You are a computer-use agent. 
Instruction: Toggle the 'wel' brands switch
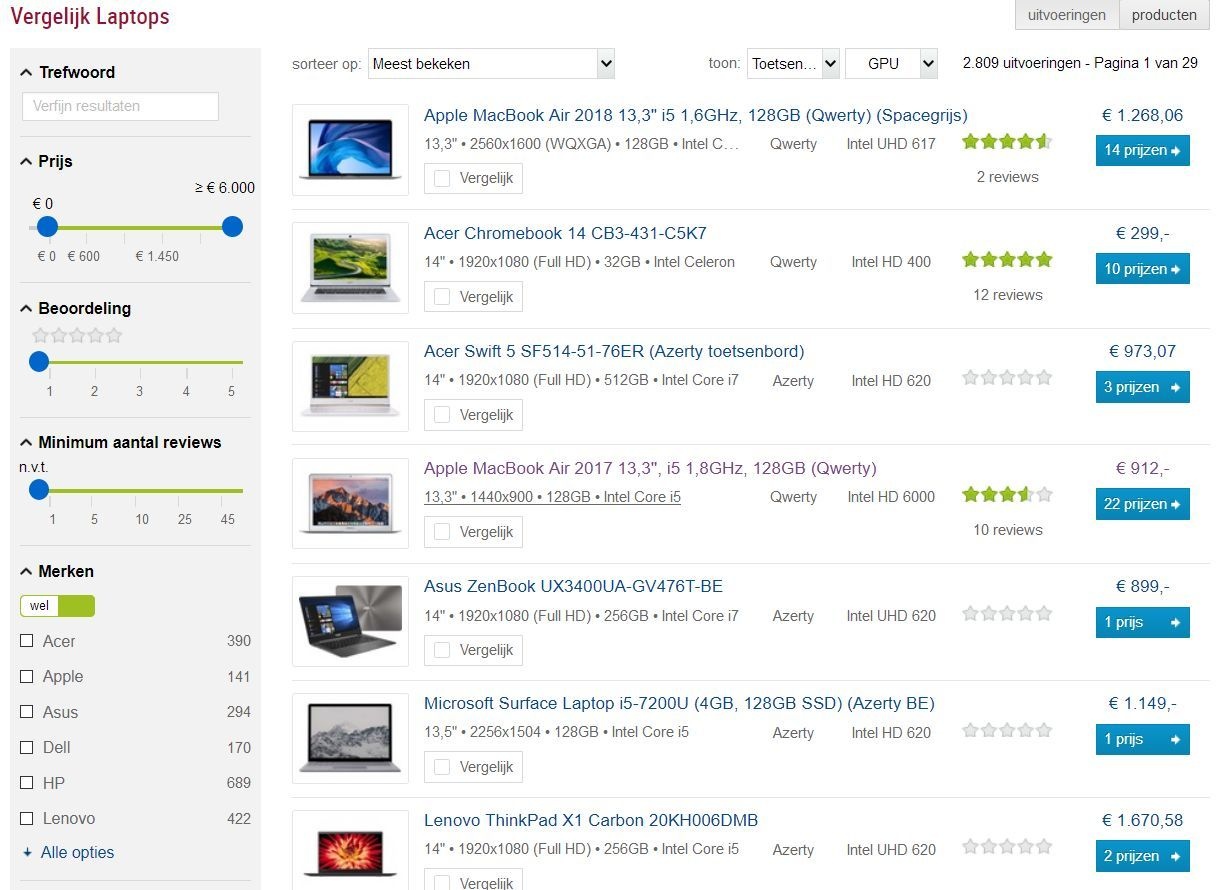point(57,606)
